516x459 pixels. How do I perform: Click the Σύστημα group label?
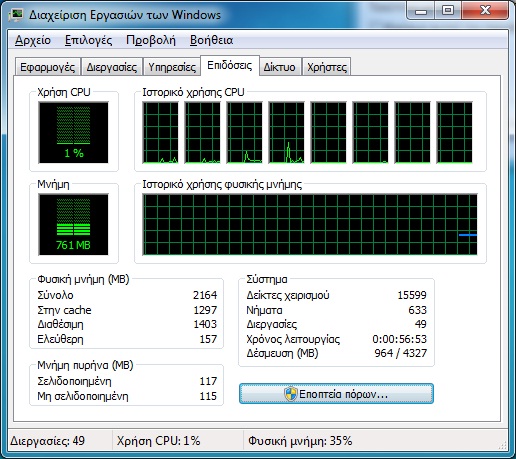point(267,279)
